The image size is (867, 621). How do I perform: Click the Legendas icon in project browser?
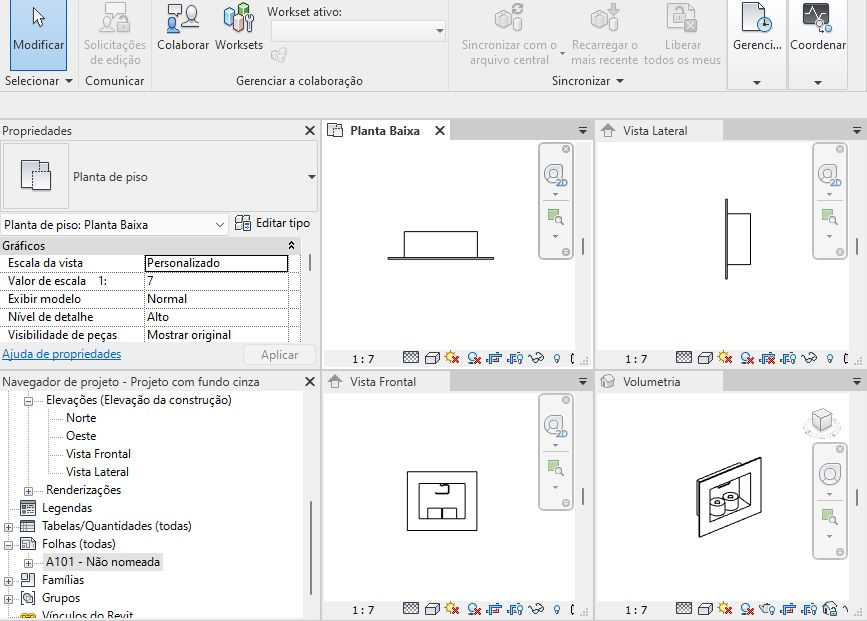[28, 508]
